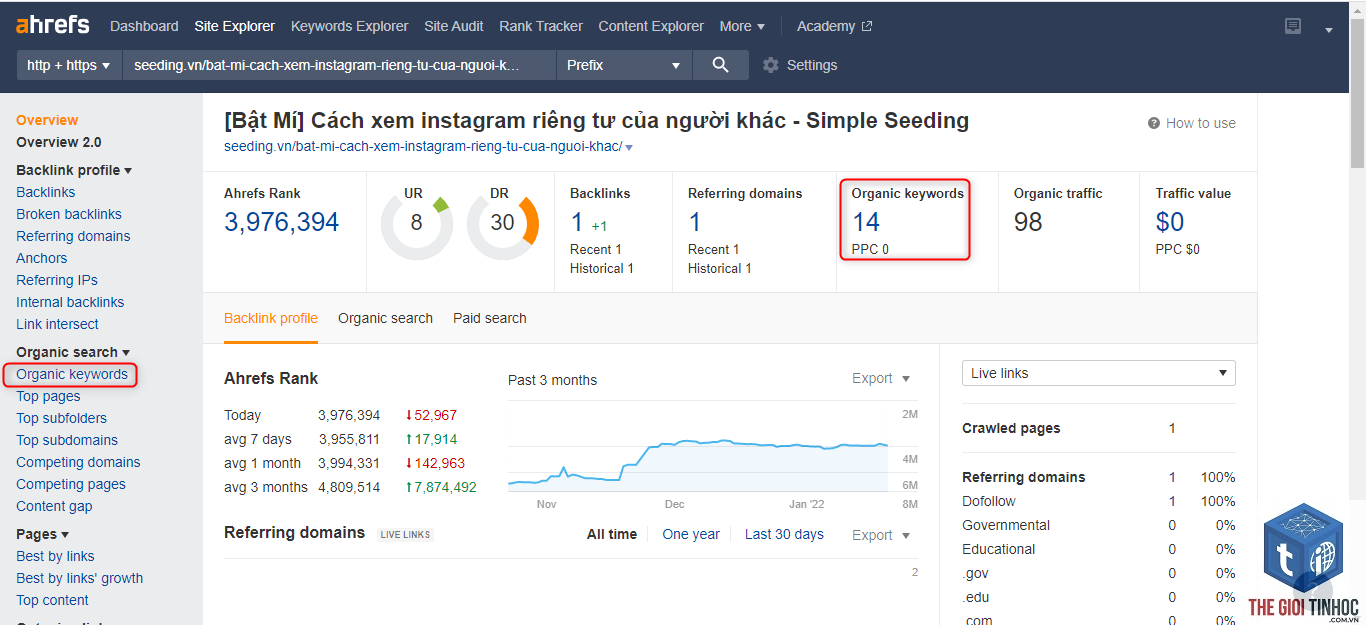1366x625 pixels.
Task: Click the search magnifier button
Action: tap(720, 65)
